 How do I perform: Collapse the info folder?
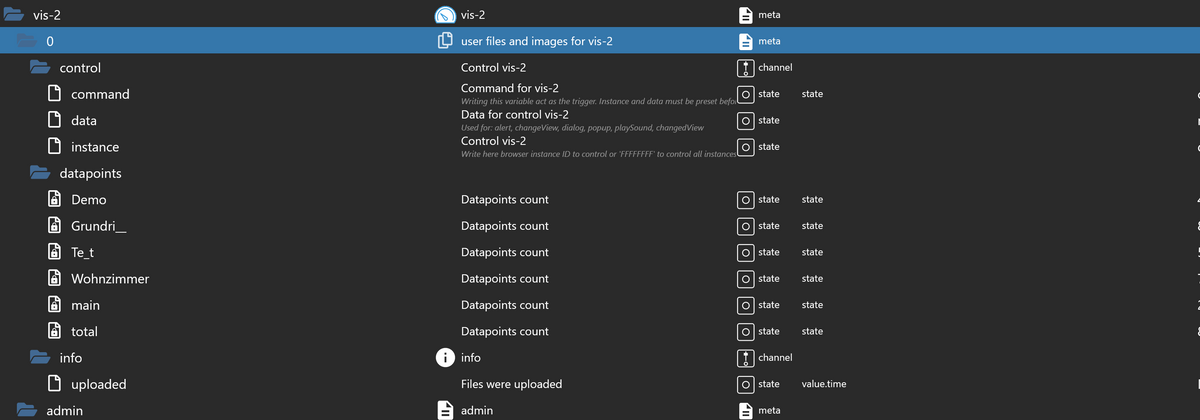tap(40, 357)
